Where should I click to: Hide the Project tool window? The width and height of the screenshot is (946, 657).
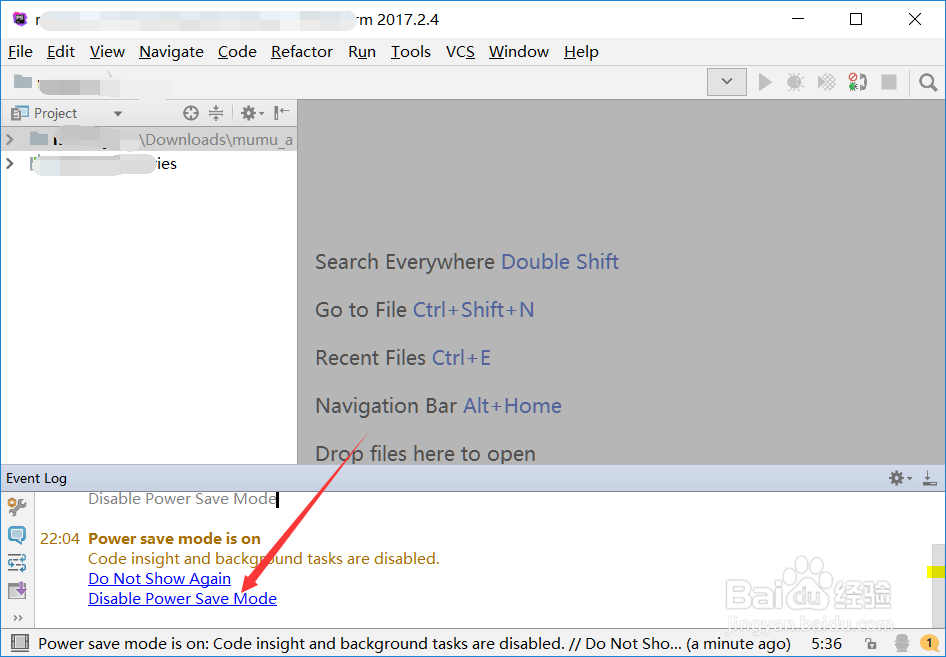click(x=282, y=112)
